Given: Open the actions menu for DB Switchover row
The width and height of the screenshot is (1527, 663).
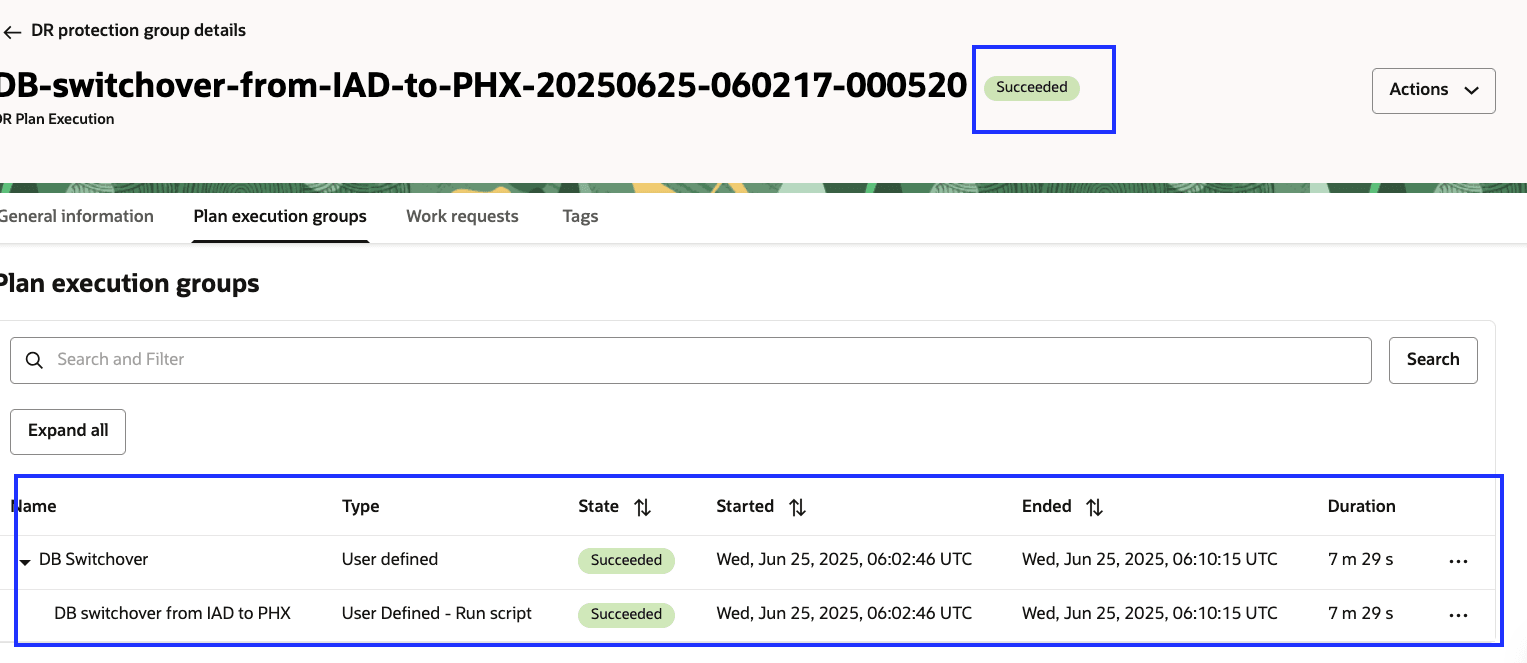Looking at the screenshot, I should tap(1459, 561).
